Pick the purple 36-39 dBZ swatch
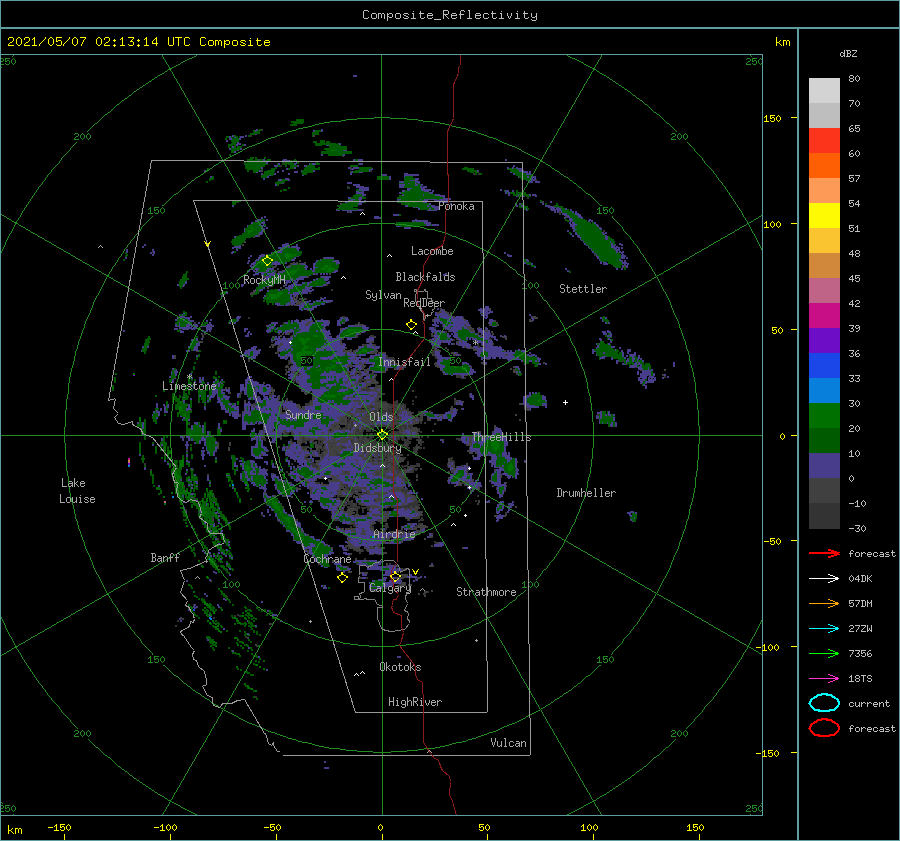The height and width of the screenshot is (841, 900). coord(824,341)
